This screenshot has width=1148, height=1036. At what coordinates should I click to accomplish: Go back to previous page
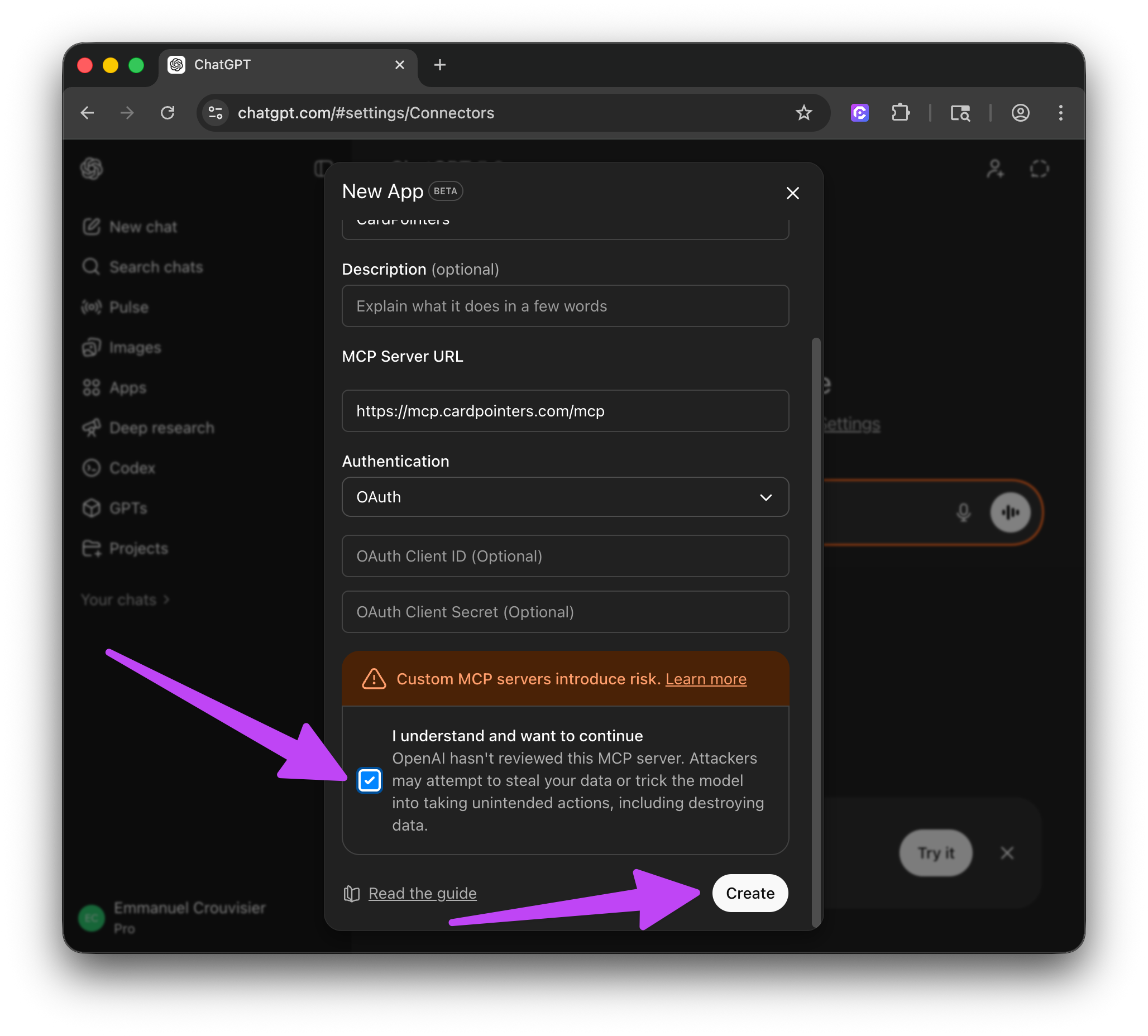click(87, 113)
